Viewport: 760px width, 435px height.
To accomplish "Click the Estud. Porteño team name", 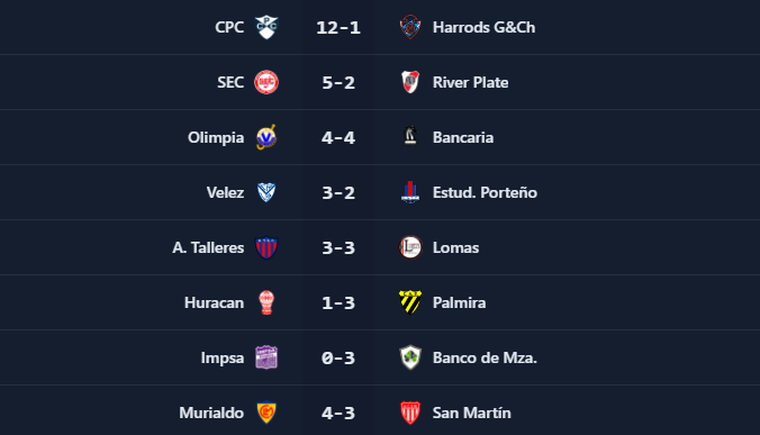I will click(x=485, y=192).
